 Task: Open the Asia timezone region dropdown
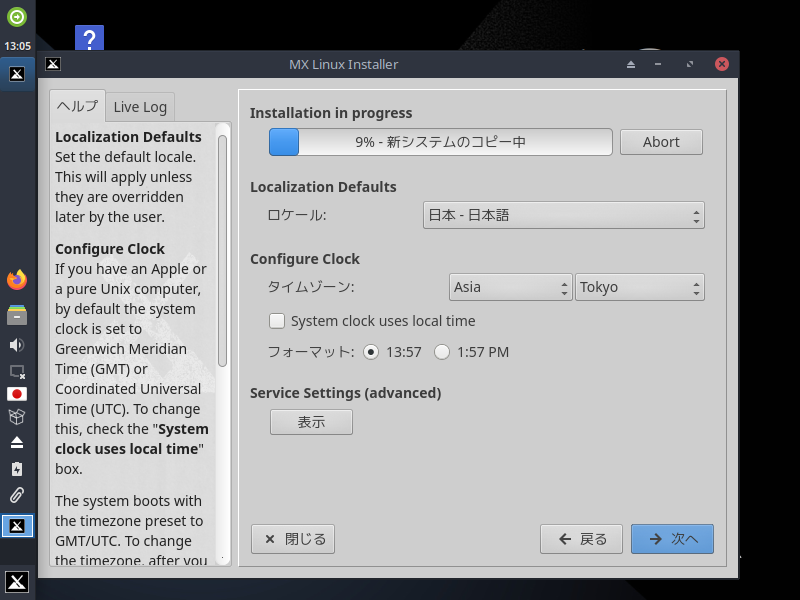tap(511, 287)
